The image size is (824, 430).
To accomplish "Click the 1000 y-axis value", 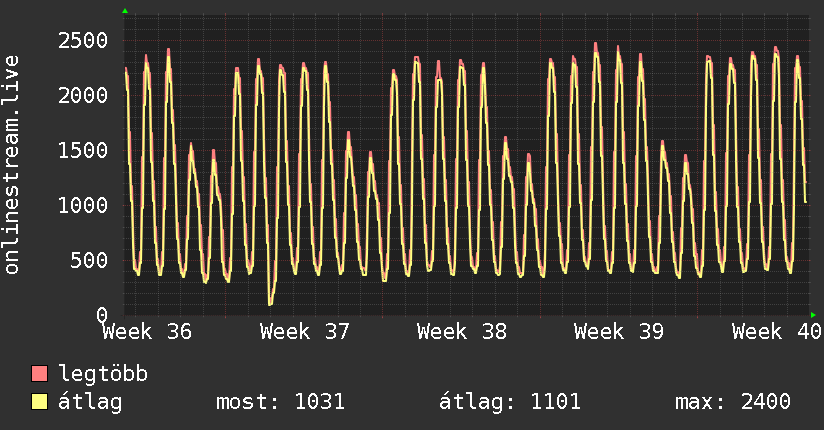I will click(x=83, y=206).
